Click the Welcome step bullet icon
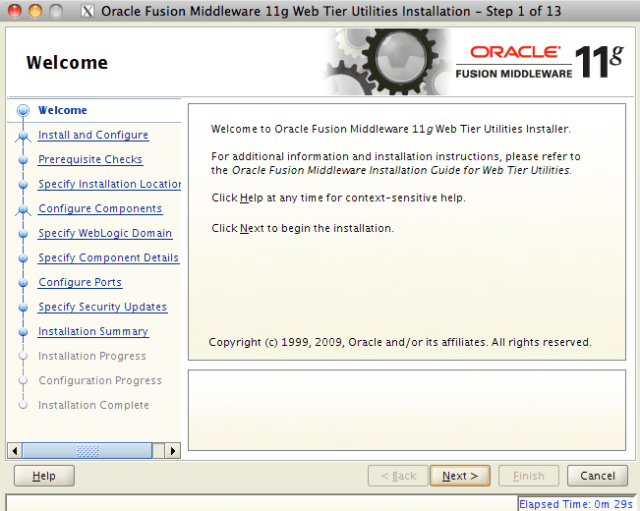 (x=22, y=111)
